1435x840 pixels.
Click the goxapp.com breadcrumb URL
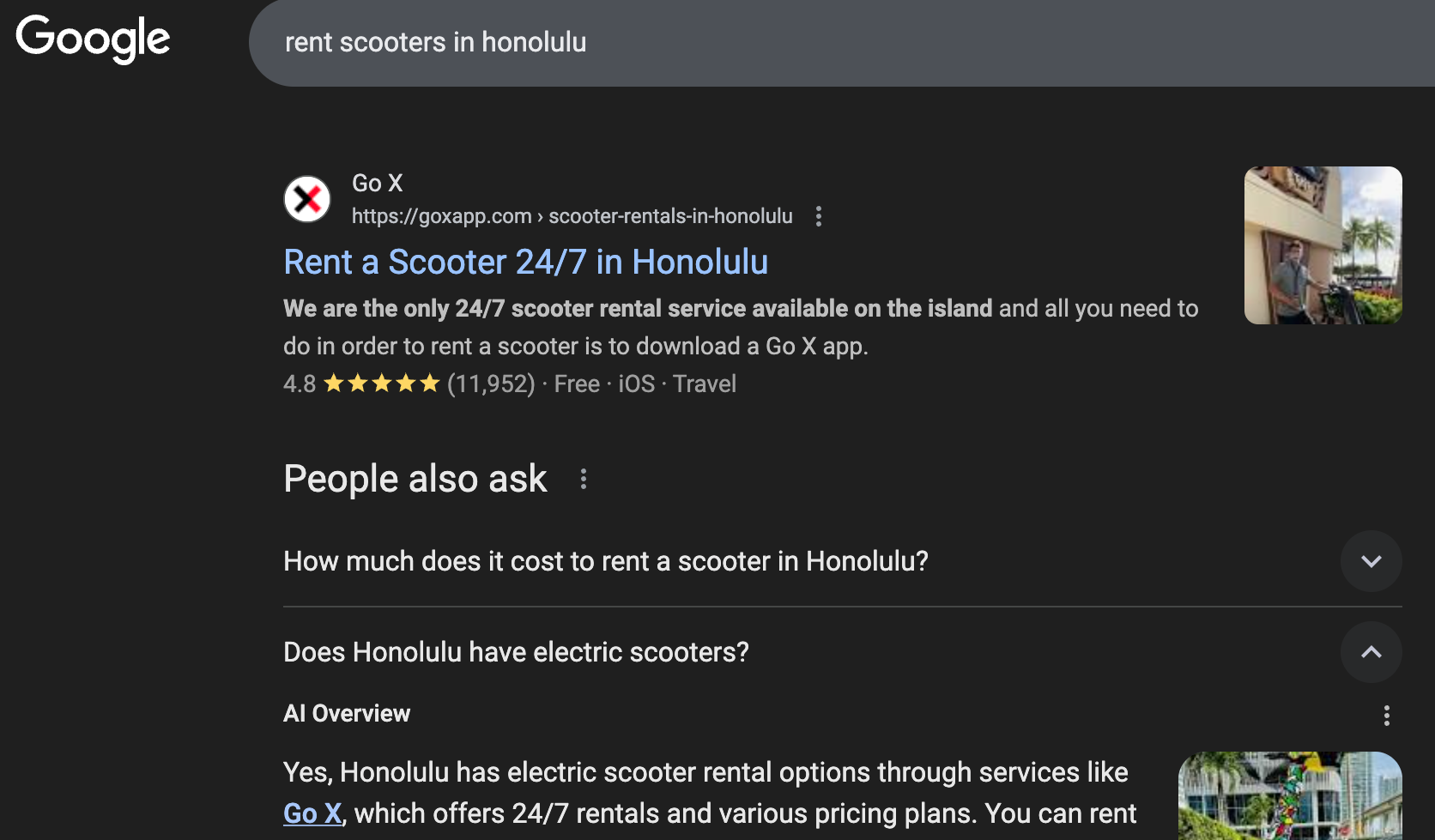[x=572, y=216]
